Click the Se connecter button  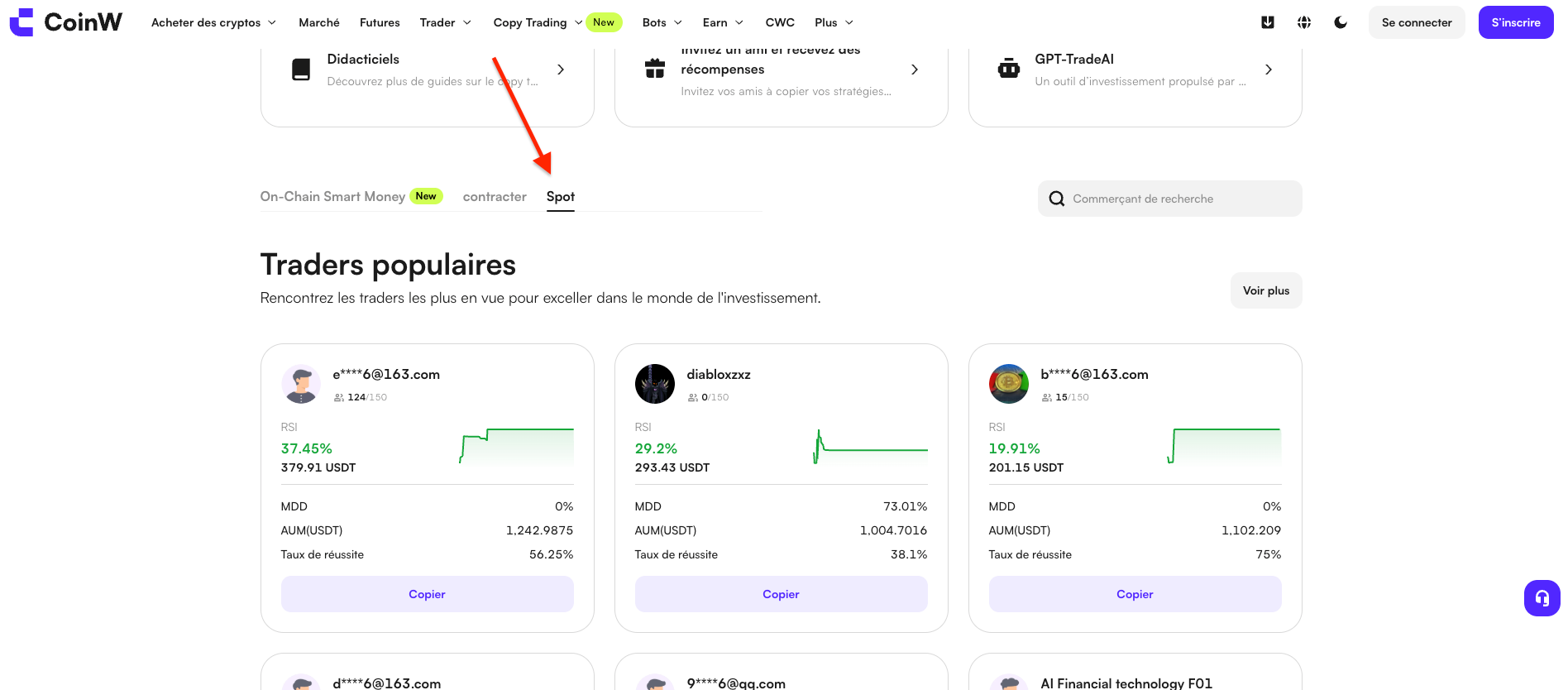click(1417, 22)
